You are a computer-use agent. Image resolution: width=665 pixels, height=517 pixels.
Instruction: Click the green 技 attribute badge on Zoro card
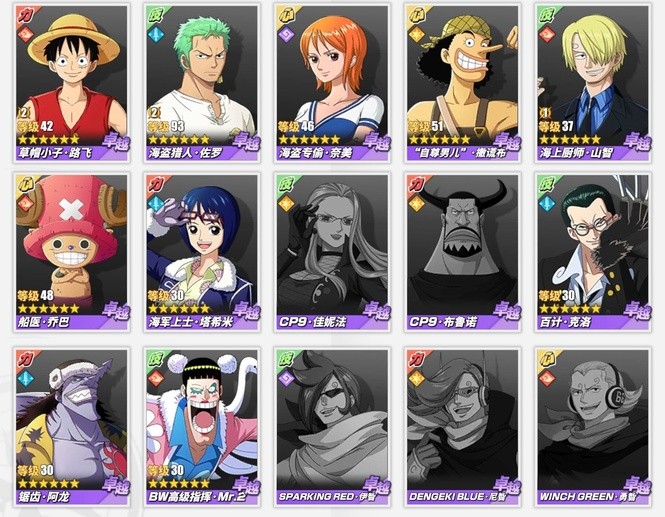click(155, 15)
